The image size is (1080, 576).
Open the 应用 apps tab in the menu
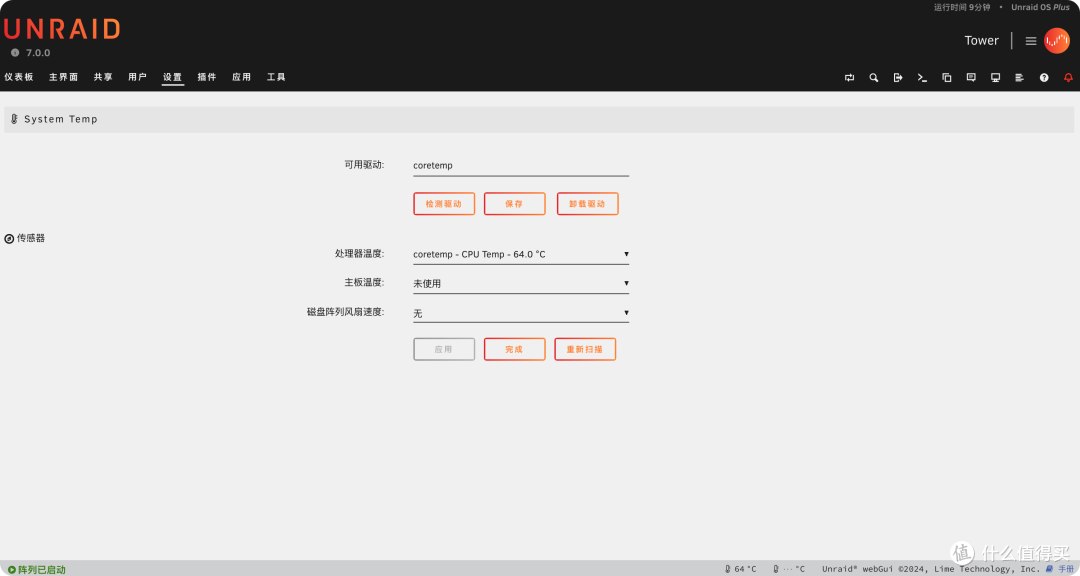tap(241, 77)
